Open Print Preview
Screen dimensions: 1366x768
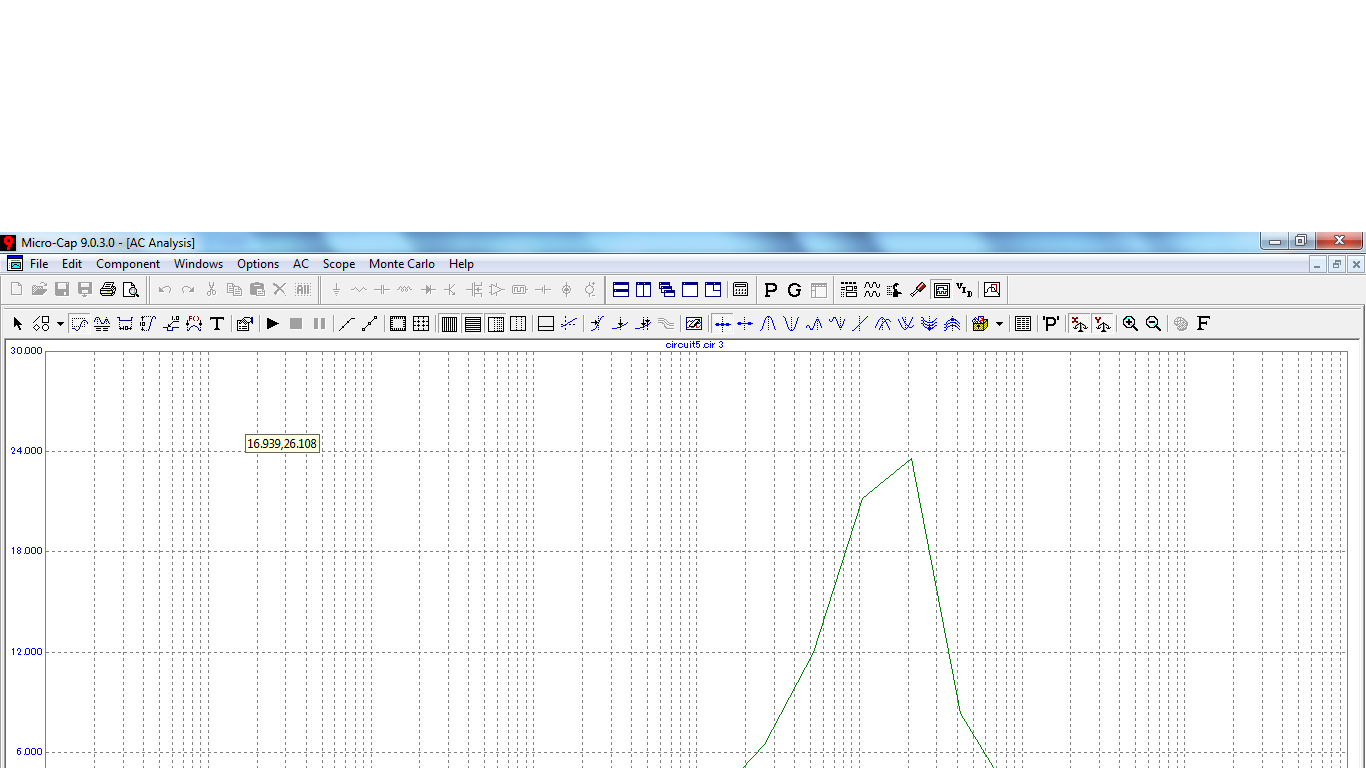click(131, 290)
